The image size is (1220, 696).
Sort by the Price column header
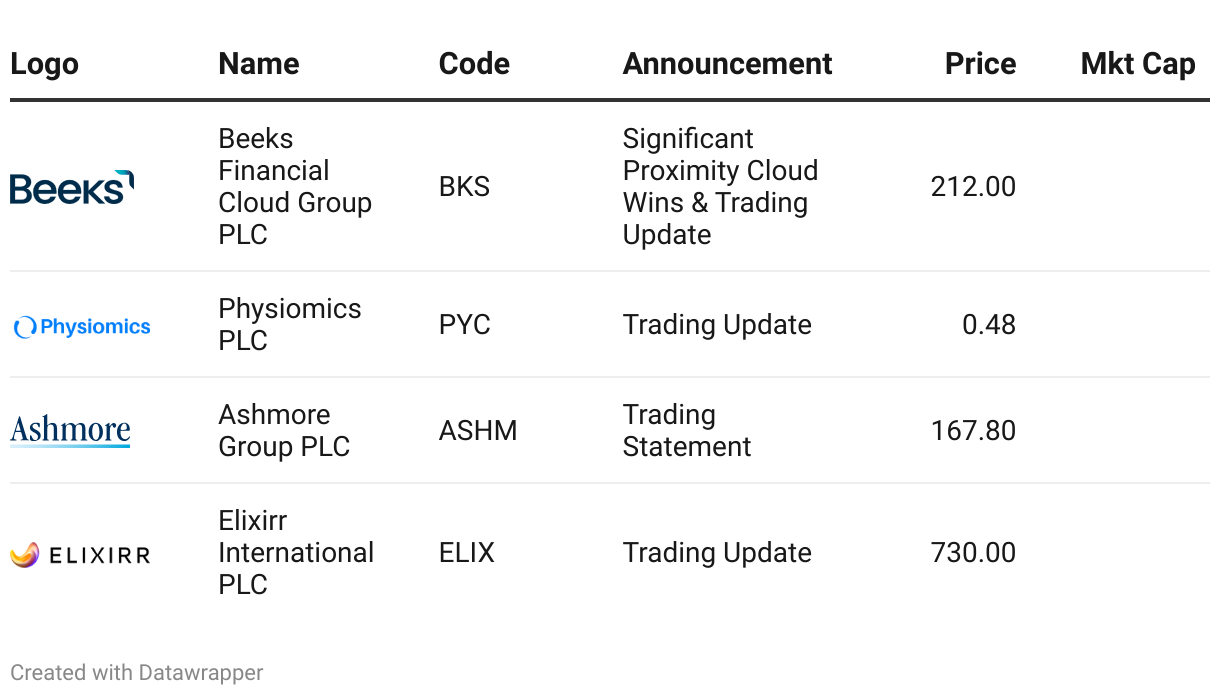click(980, 64)
